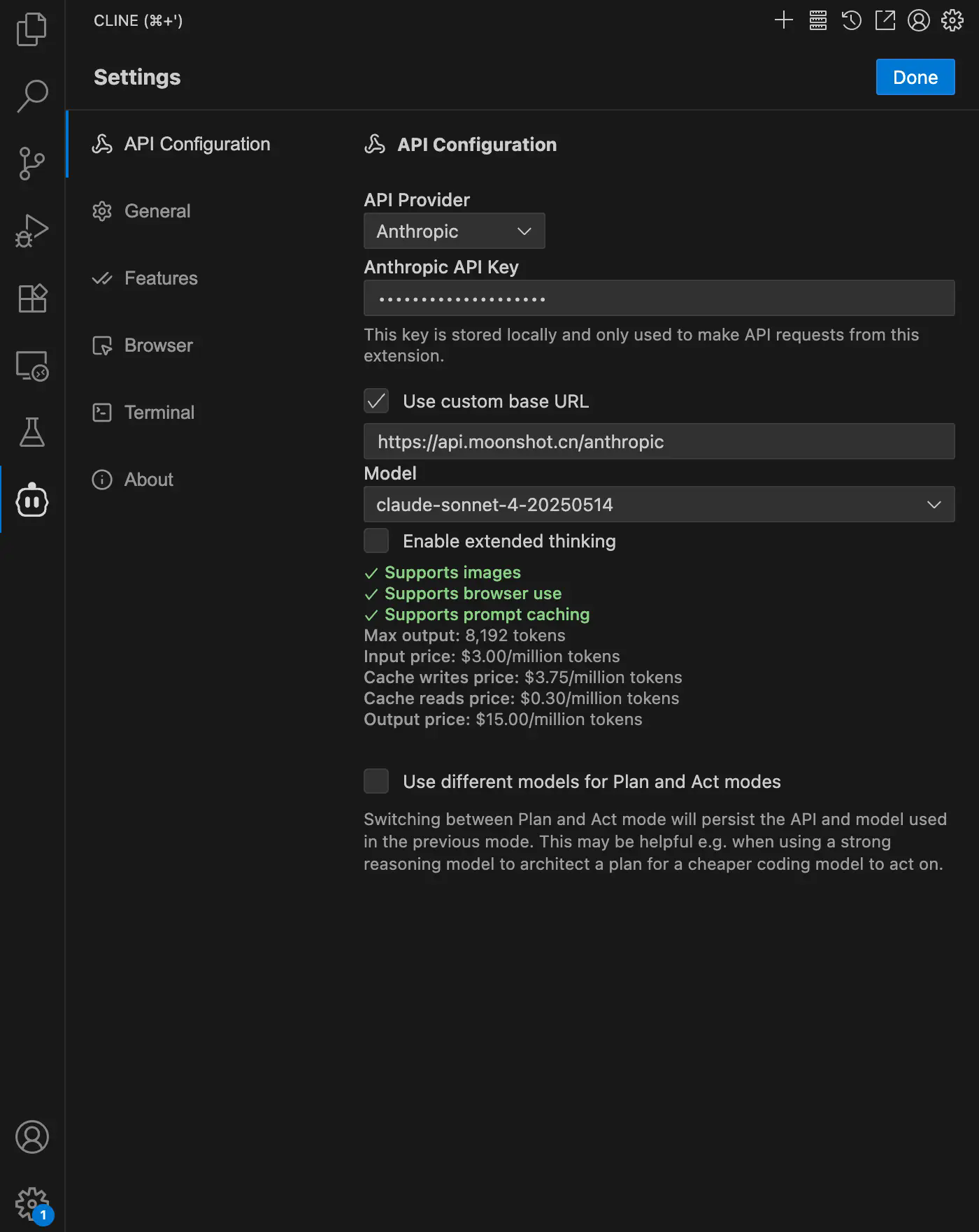979x1232 pixels.
Task: Open Cline history clock icon
Action: pos(851,20)
